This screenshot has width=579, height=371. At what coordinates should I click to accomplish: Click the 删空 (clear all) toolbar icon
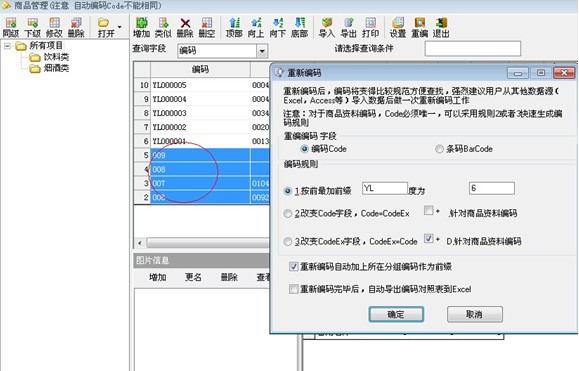click(x=207, y=27)
